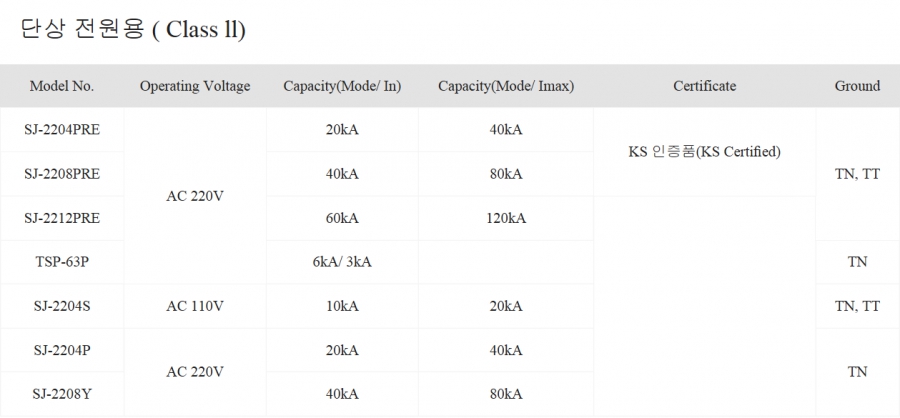Click the 'KS Certified' certificate cell

tap(704, 152)
